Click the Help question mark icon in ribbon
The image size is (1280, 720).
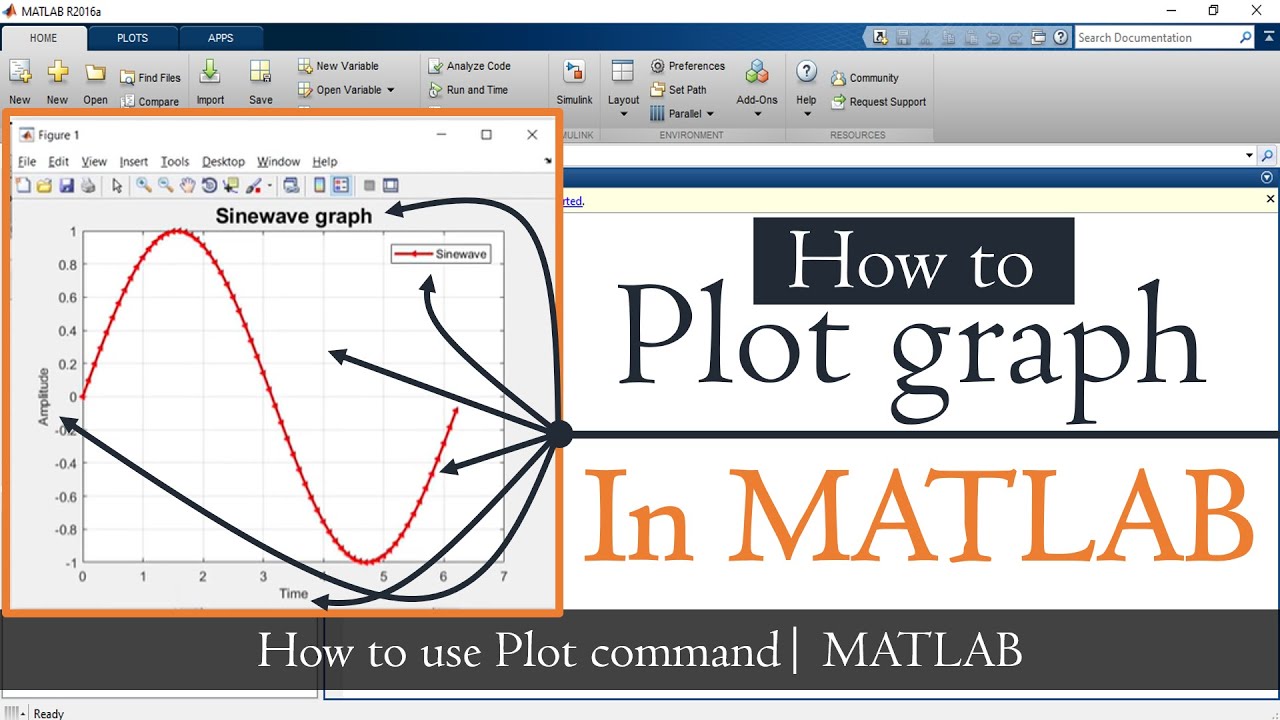(x=807, y=72)
